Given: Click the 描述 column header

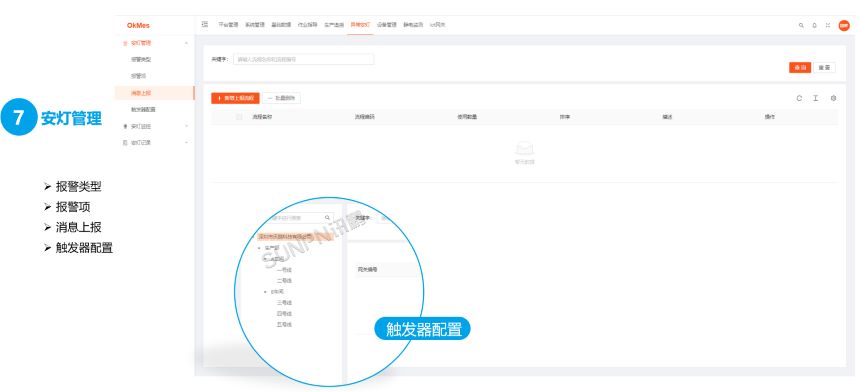Looking at the screenshot, I should coord(667,117).
